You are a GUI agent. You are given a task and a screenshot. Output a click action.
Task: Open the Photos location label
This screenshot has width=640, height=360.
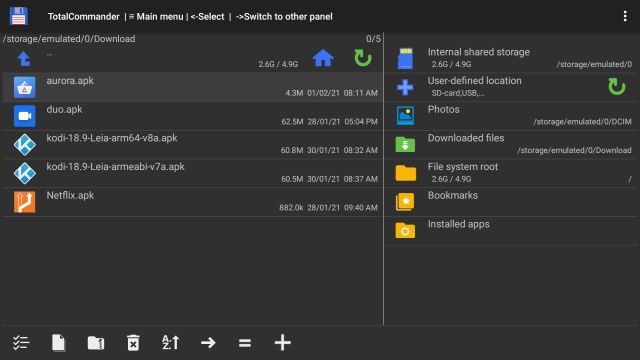(x=444, y=109)
